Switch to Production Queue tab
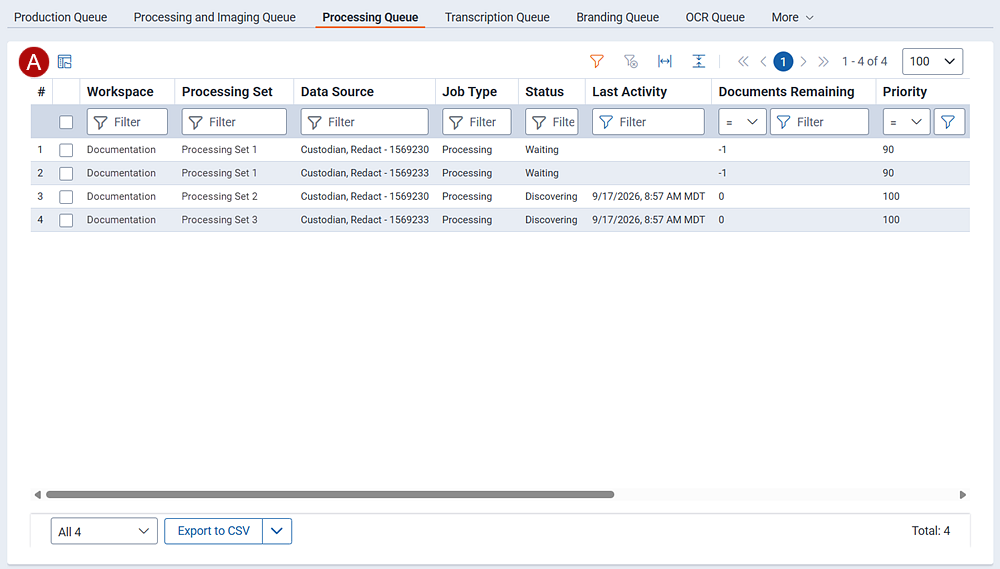 [61, 17]
